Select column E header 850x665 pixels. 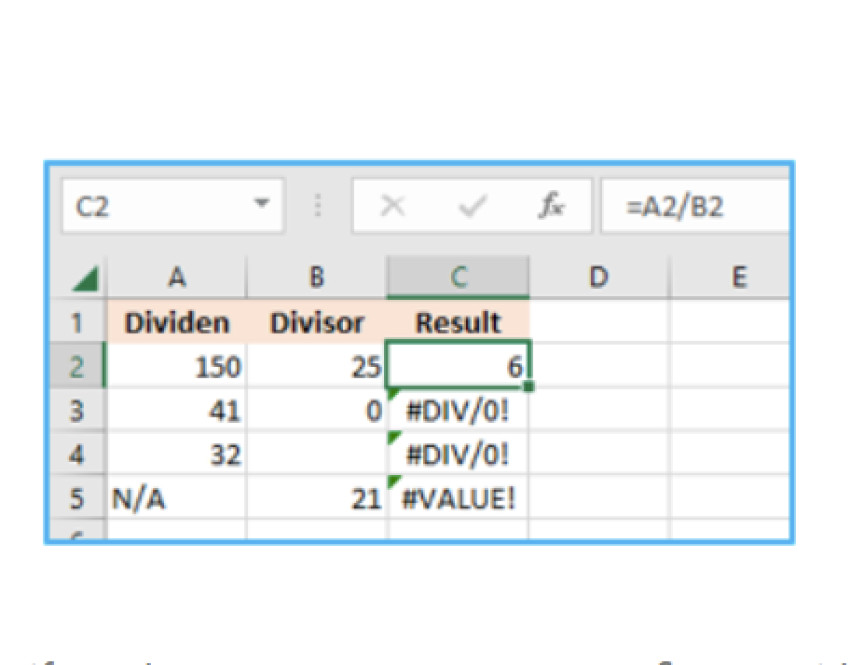[x=737, y=277]
